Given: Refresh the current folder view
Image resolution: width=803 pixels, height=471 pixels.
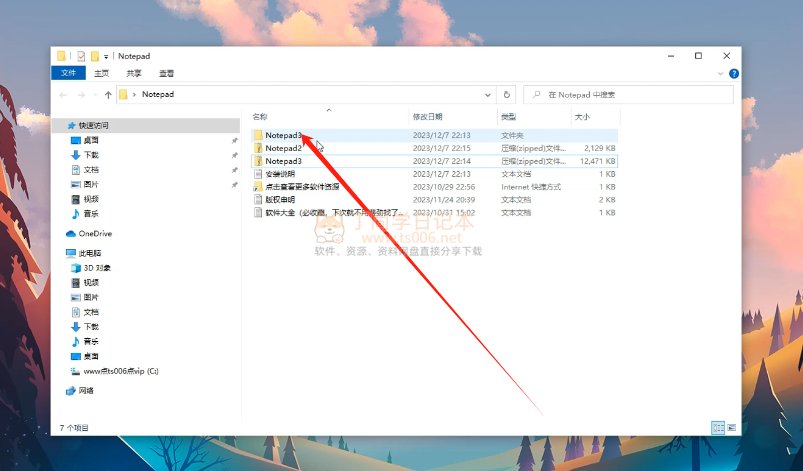Looking at the screenshot, I should pos(506,95).
